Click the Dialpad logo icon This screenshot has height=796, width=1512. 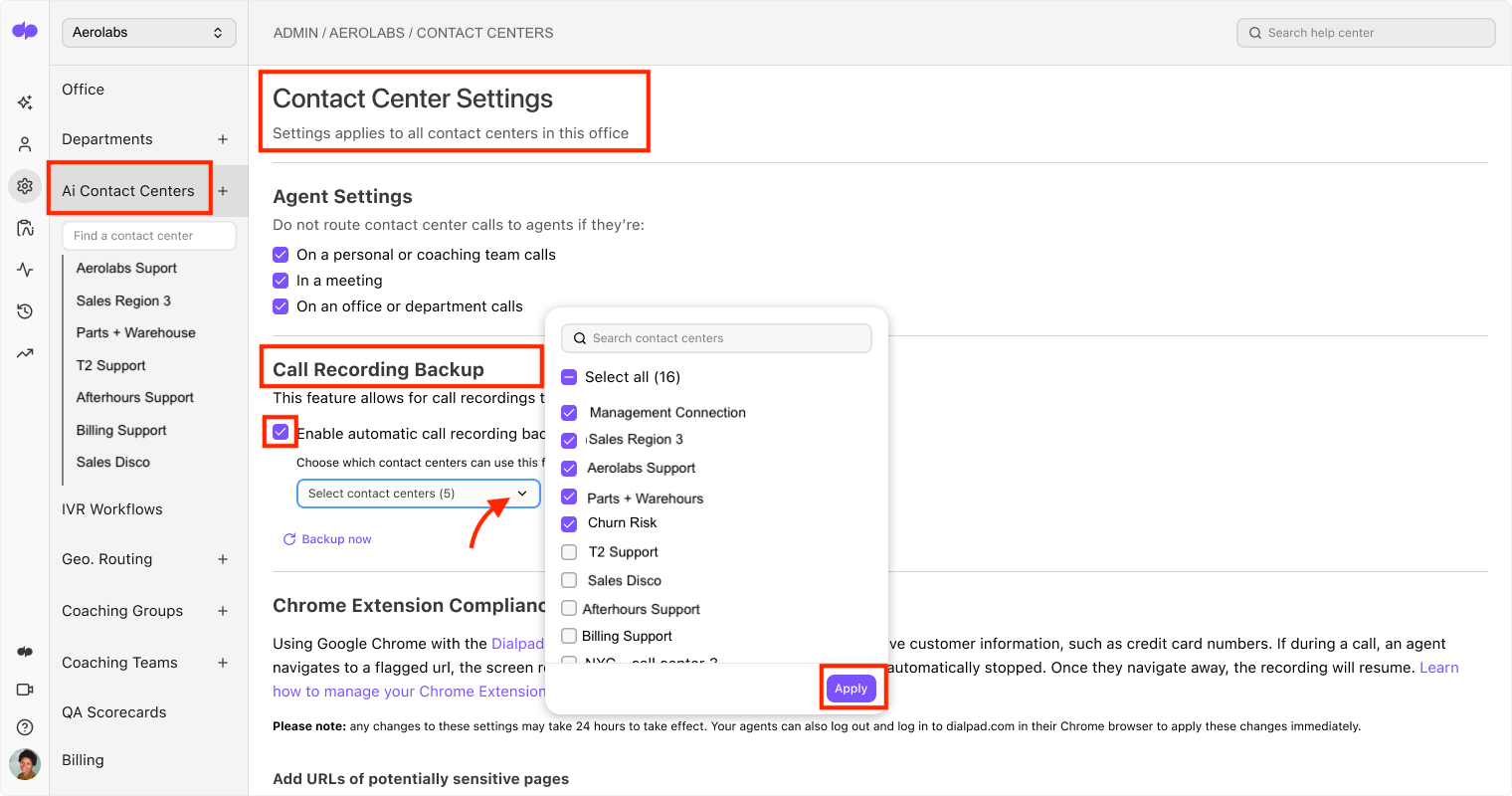pyautogui.click(x=25, y=31)
